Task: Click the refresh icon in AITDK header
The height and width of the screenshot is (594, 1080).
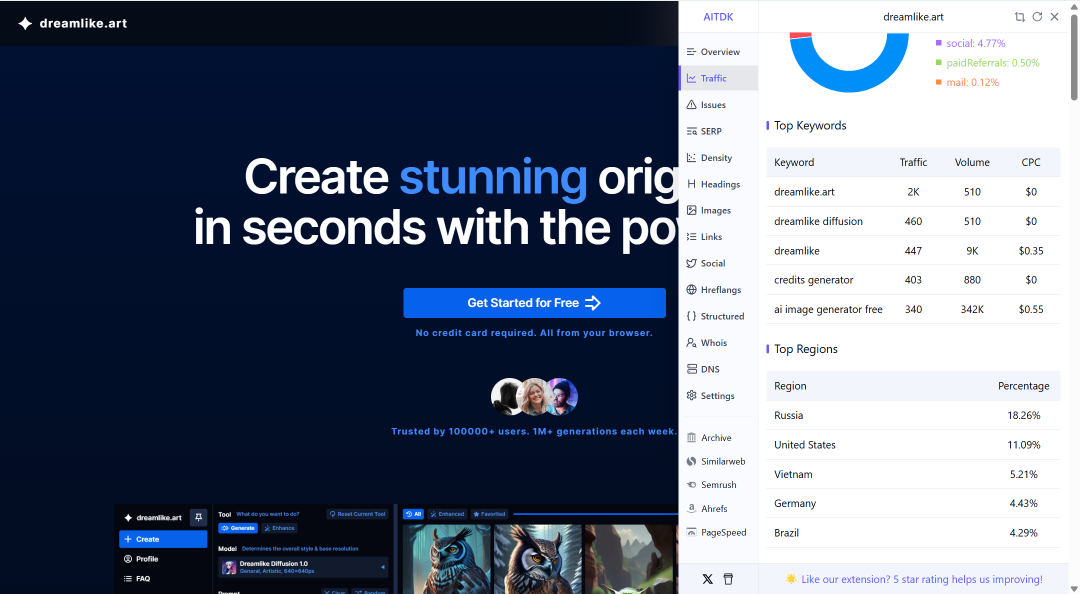Action: click(1037, 17)
